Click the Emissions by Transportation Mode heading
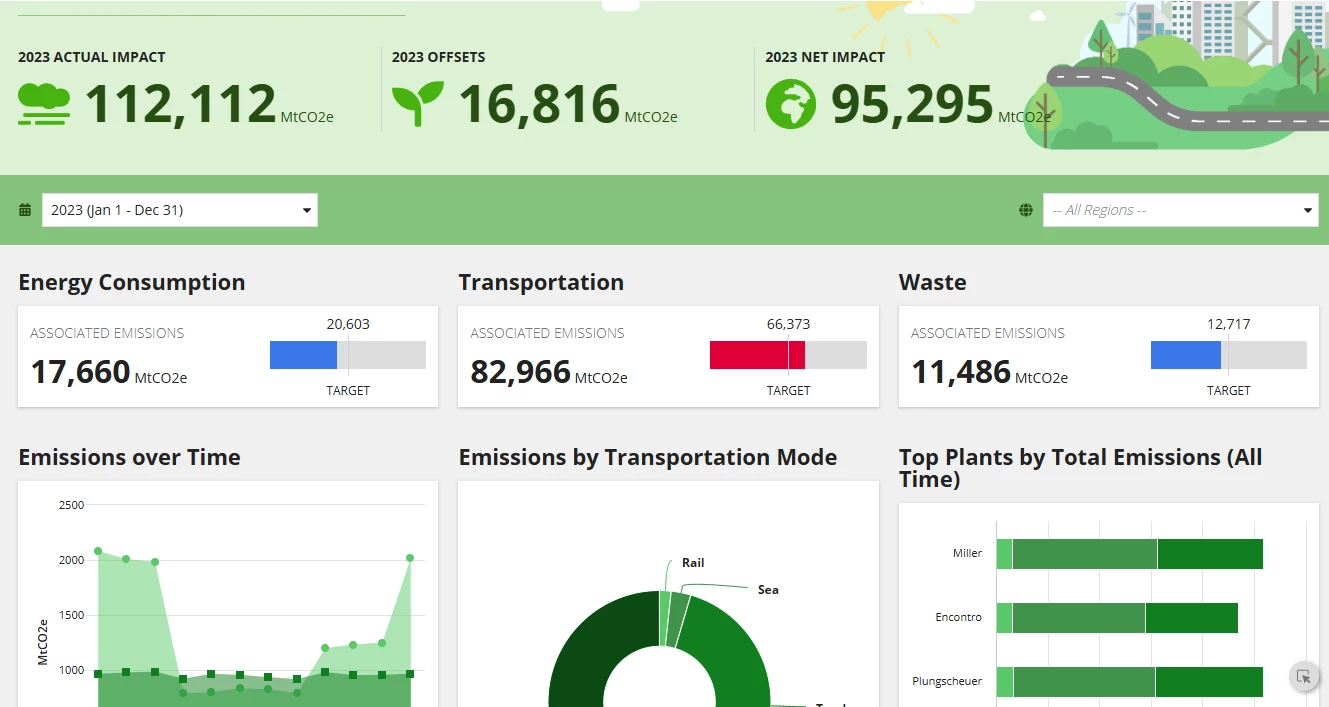This screenshot has height=707, width=1329. coord(648,458)
